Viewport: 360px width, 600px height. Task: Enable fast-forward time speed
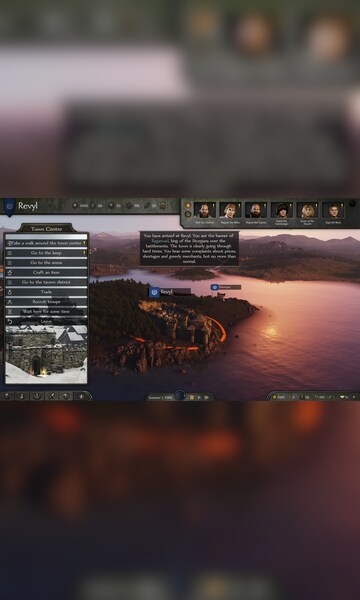click(x=207, y=397)
